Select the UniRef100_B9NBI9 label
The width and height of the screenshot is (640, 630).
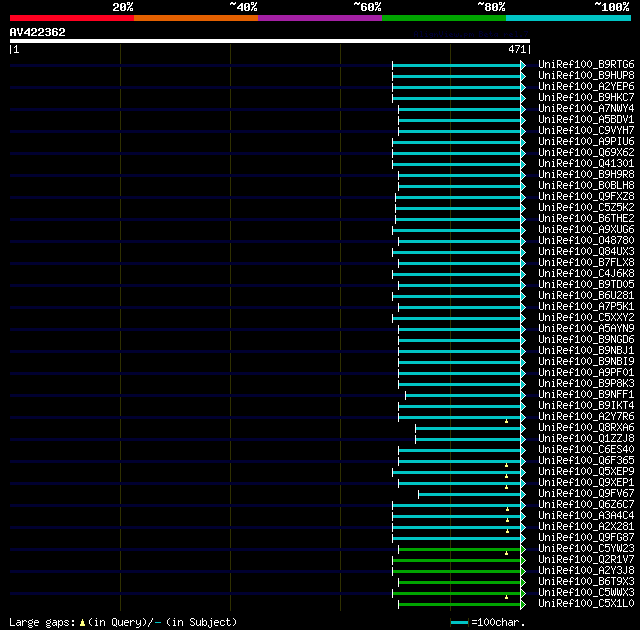pyautogui.click(x=586, y=362)
